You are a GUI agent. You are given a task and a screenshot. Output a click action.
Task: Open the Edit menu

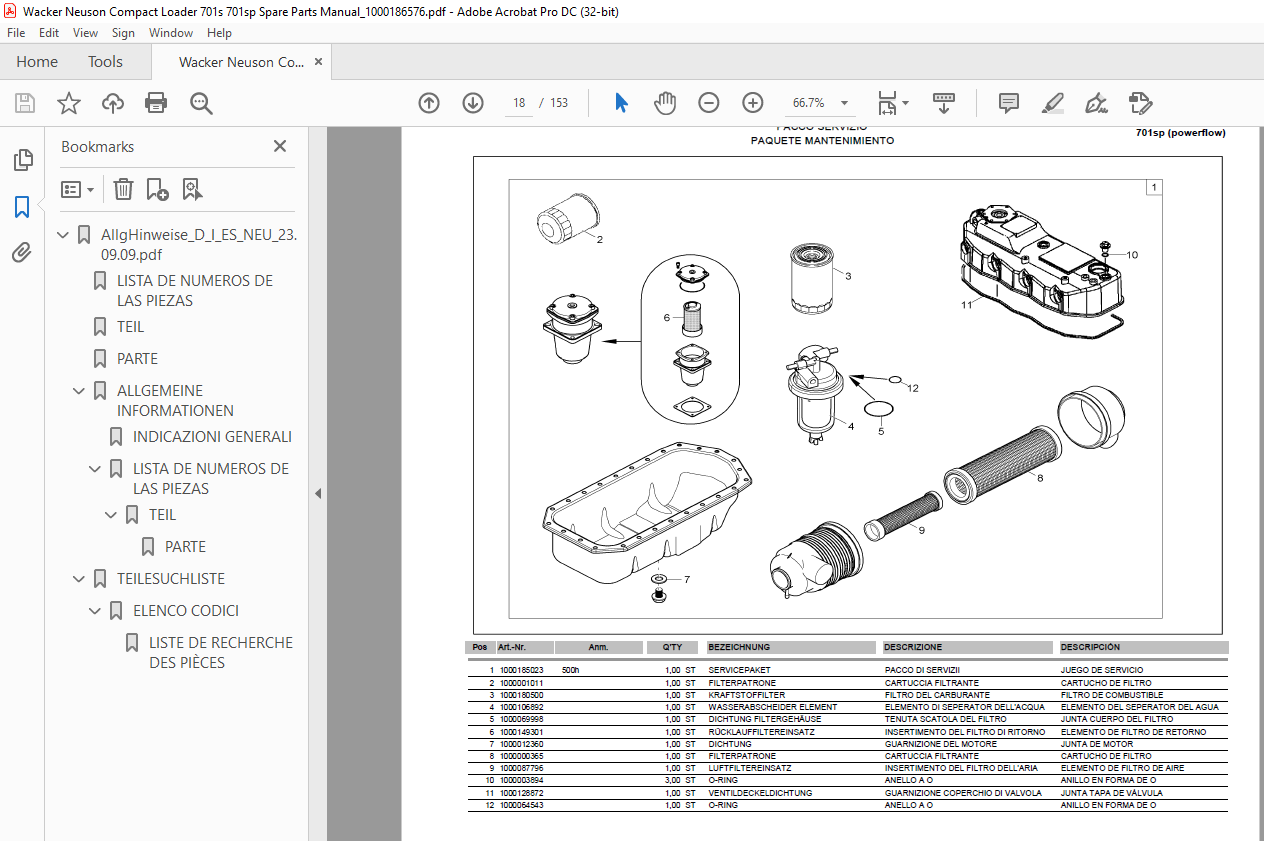point(49,33)
